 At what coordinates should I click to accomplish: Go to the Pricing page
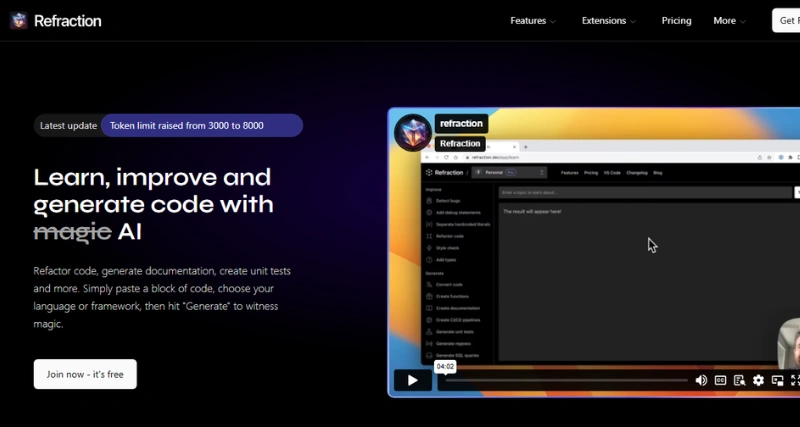click(676, 21)
